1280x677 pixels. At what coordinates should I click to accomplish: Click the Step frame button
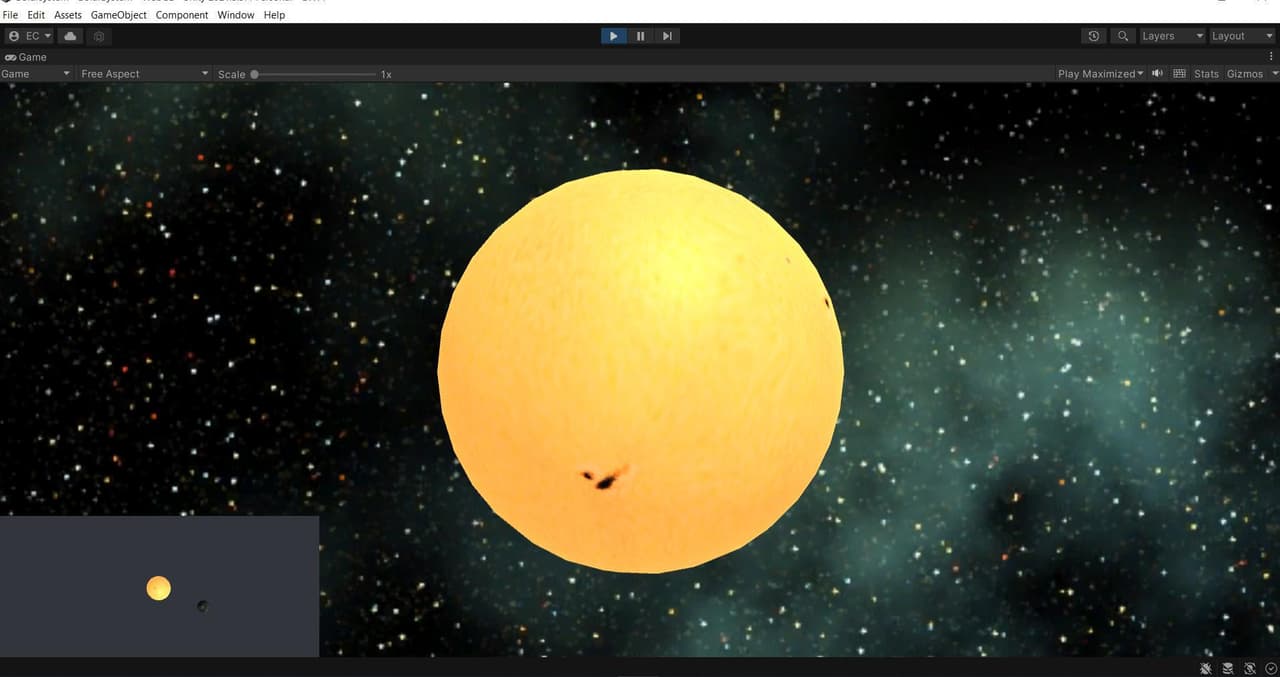tap(667, 36)
